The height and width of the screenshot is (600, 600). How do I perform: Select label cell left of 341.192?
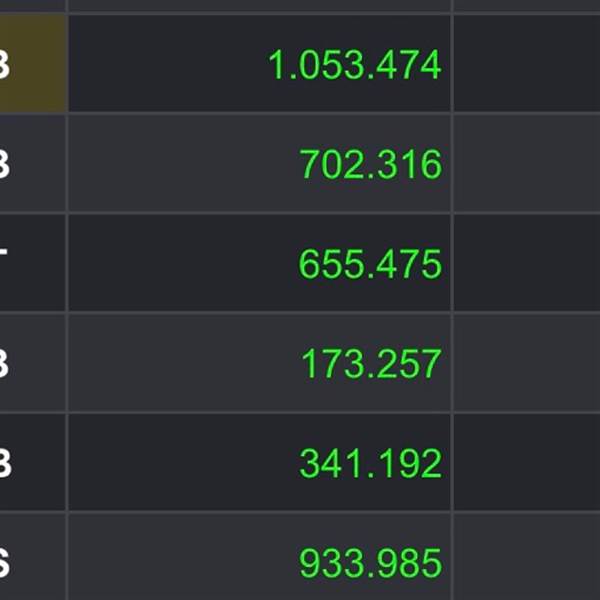pyautogui.click(x=33, y=462)
